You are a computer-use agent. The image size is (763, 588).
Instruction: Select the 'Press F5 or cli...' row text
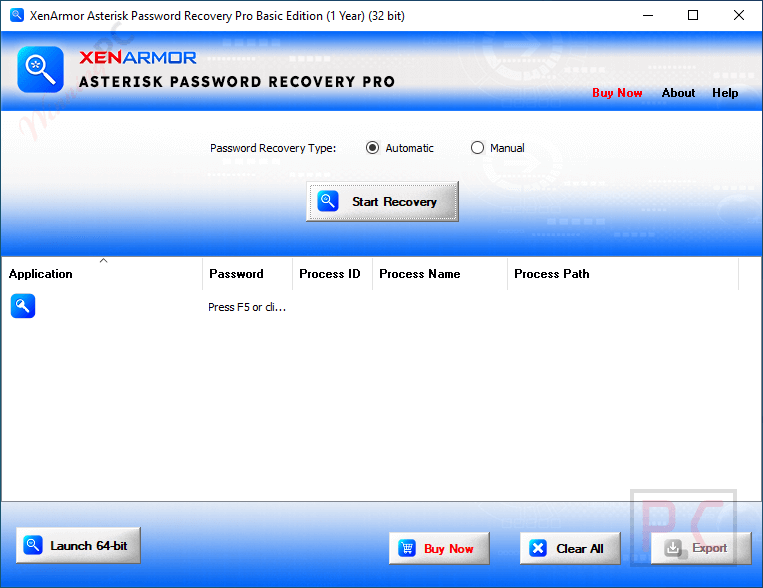coord(247,307)
